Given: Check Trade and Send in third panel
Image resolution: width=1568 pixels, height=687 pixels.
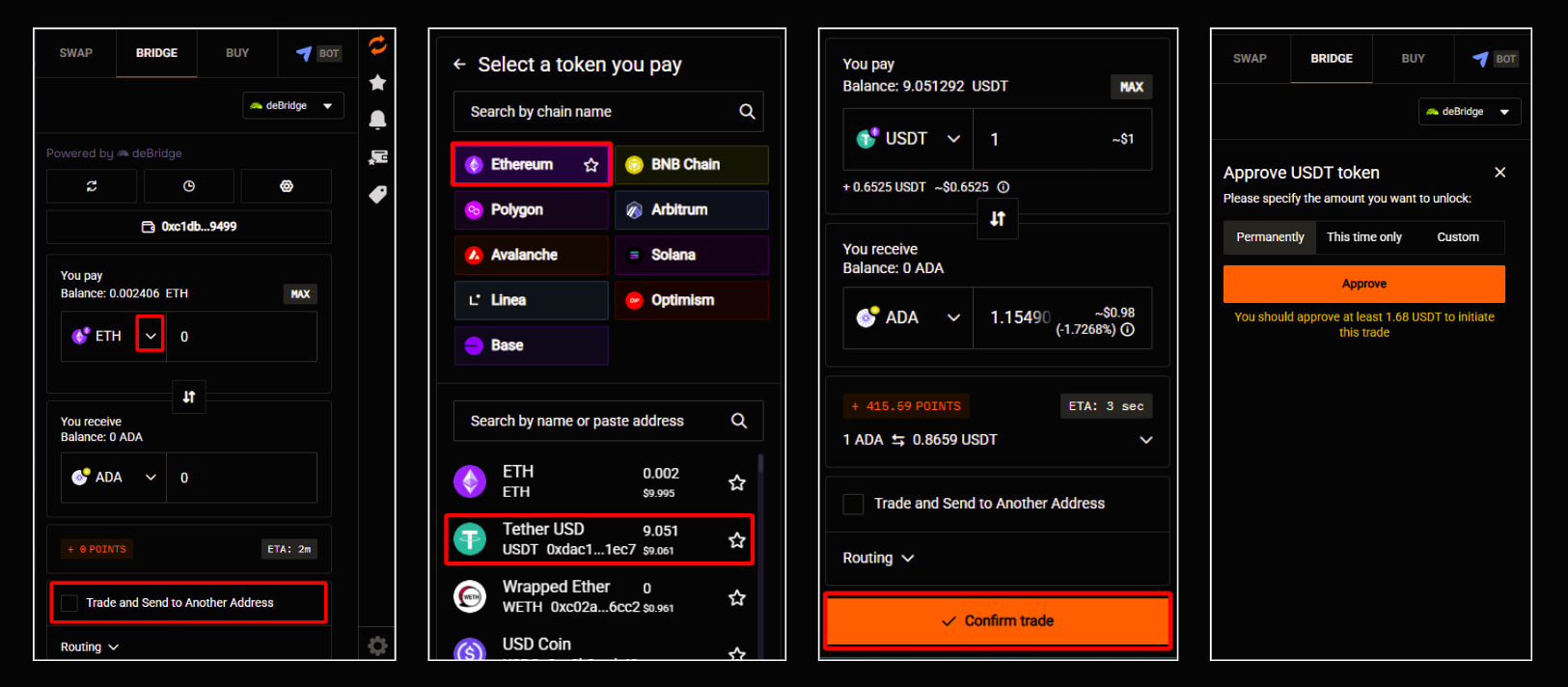Looking at the screenshot, I should 853,504.
